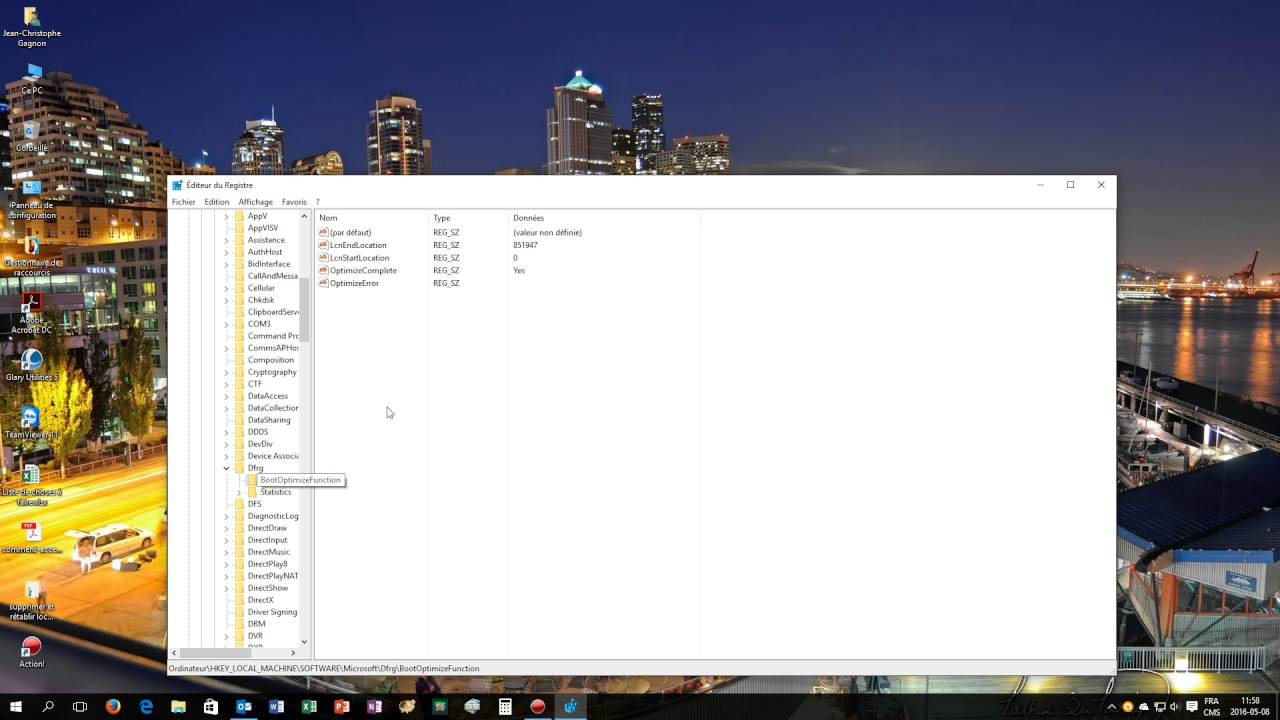Expand the Cryptography key
The image size is (1280, 720).
[227, 372]
